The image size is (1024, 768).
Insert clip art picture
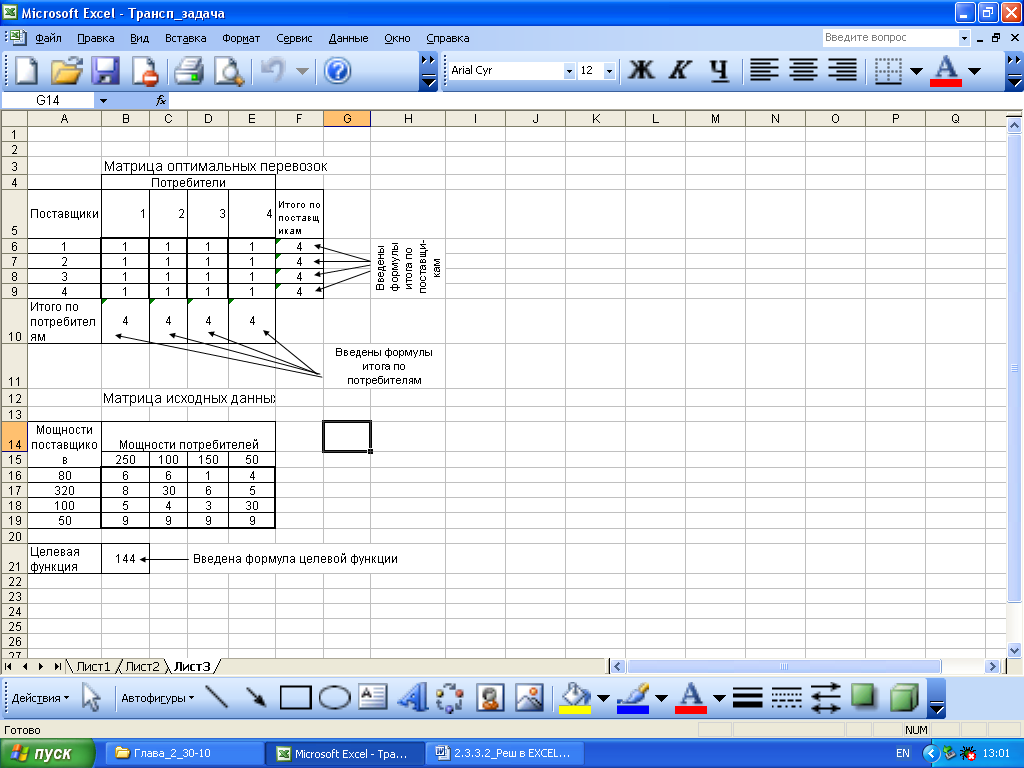pos(490,697)
